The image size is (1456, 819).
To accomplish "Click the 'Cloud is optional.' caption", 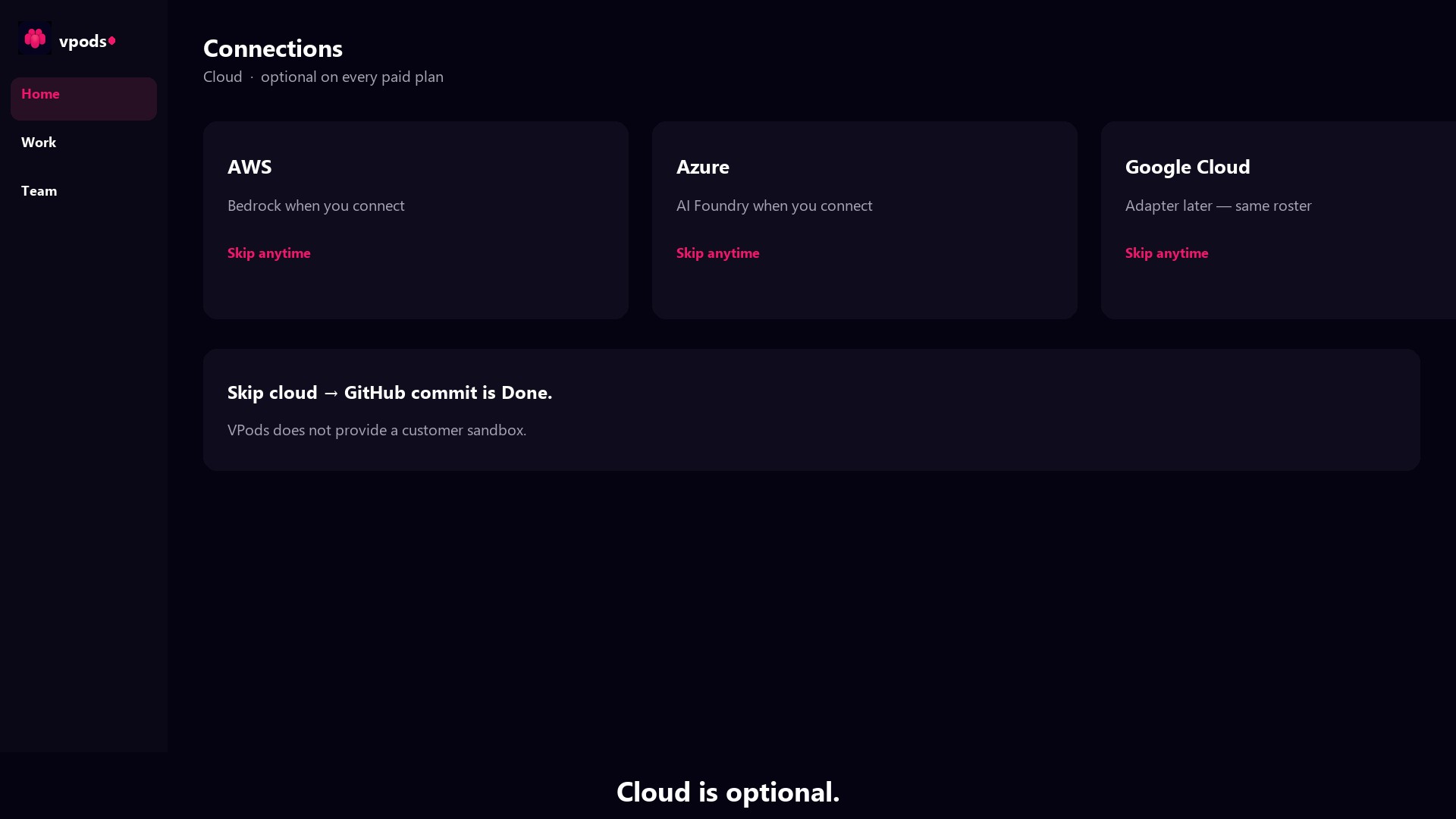I will point(728,792).
